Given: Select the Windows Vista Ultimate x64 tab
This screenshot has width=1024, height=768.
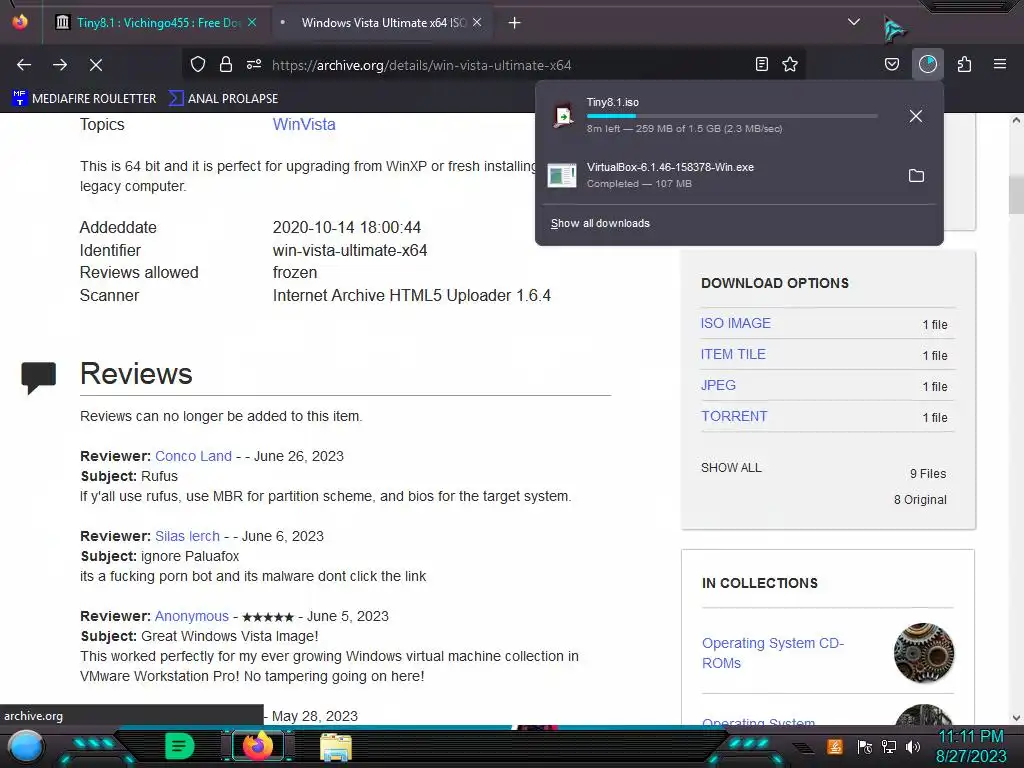Looking at the screenshot, I should [383, 23].
